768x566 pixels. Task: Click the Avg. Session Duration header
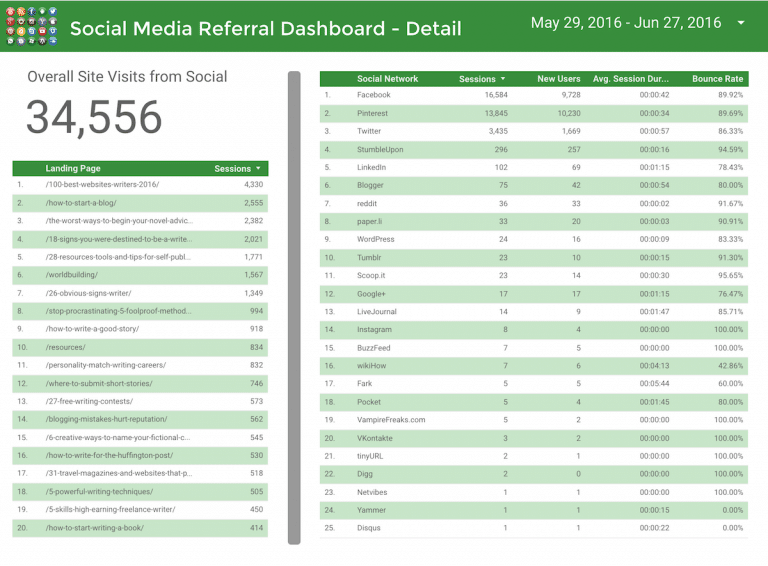(629, 79)
